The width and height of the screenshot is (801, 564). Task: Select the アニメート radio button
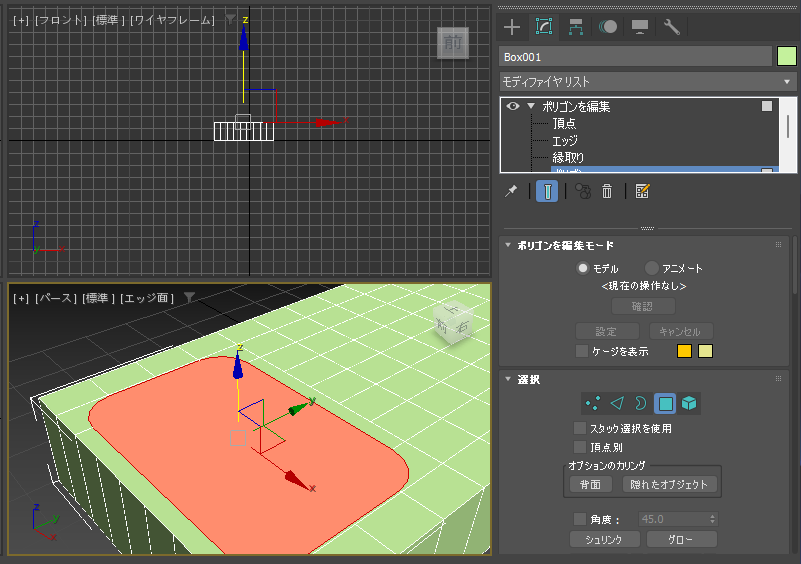(651, 268)
